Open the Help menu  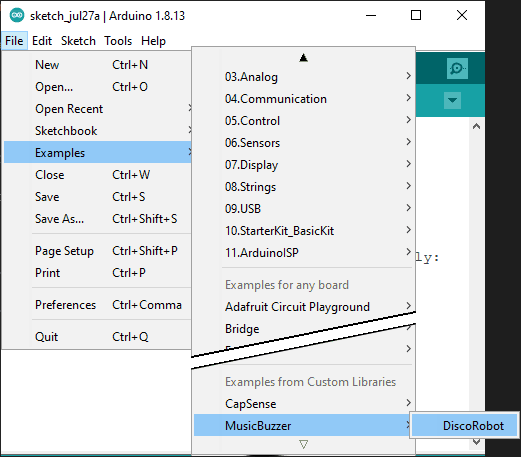[153, 41]
